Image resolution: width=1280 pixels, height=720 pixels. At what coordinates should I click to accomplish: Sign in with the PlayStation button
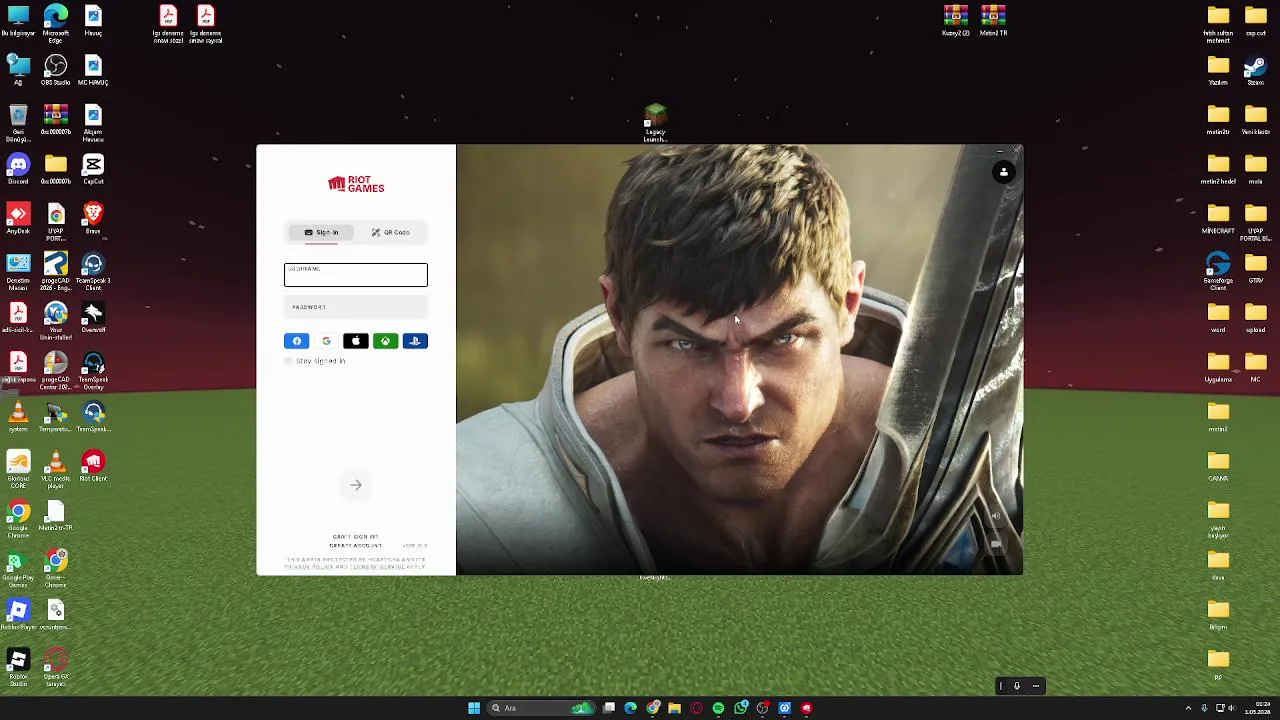415,341
